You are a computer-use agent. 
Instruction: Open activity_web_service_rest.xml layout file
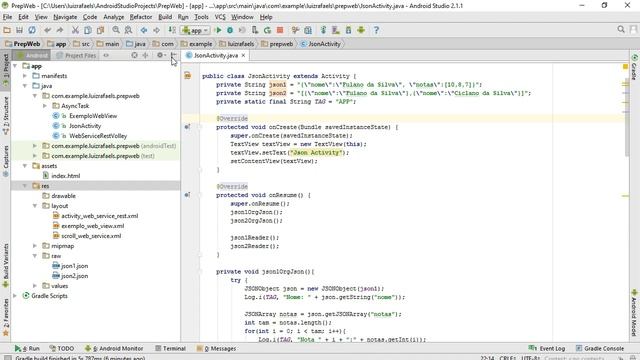pyautogui.click(x=100, y=216)
